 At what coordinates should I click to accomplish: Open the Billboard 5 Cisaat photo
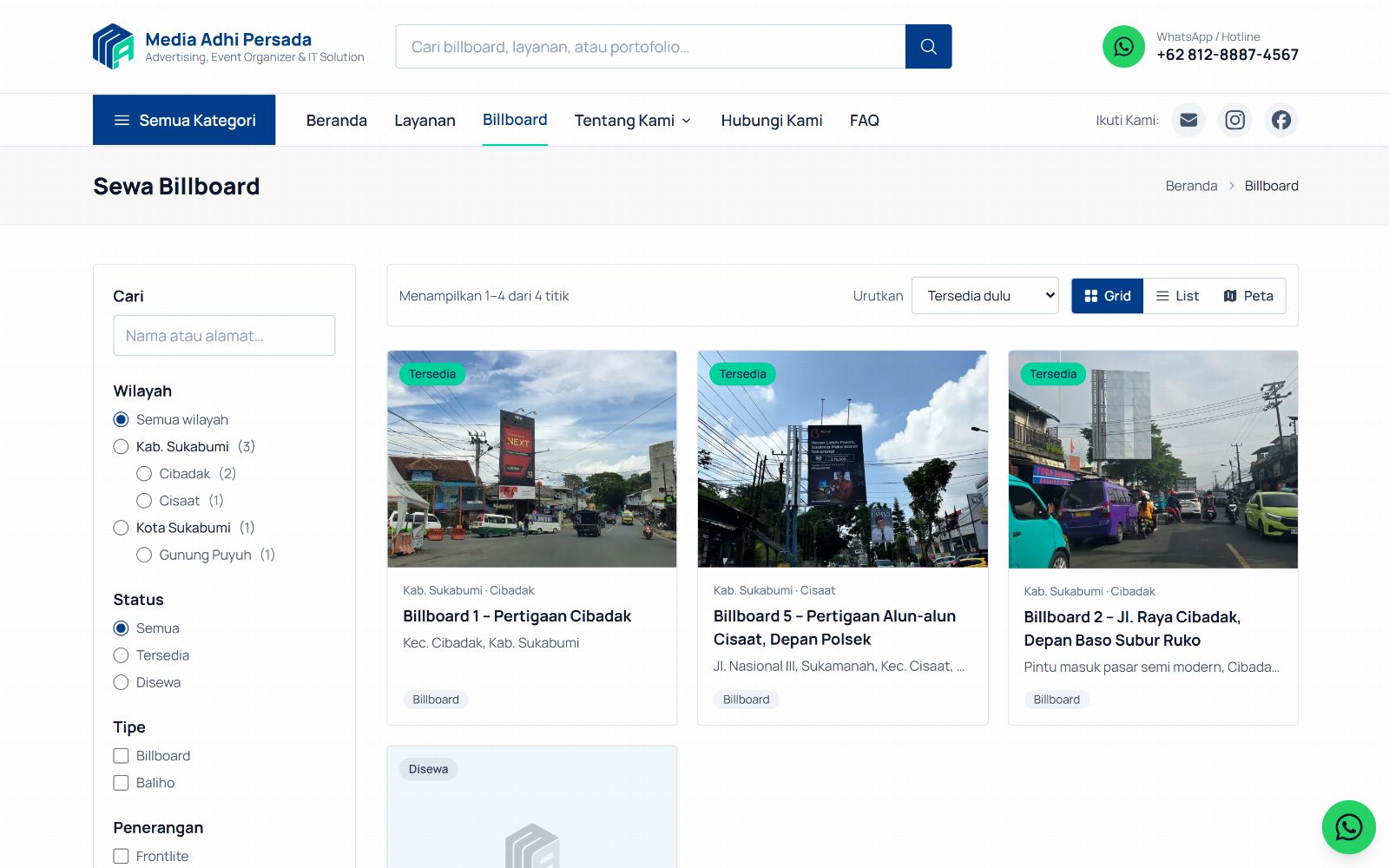click(843, 459)
